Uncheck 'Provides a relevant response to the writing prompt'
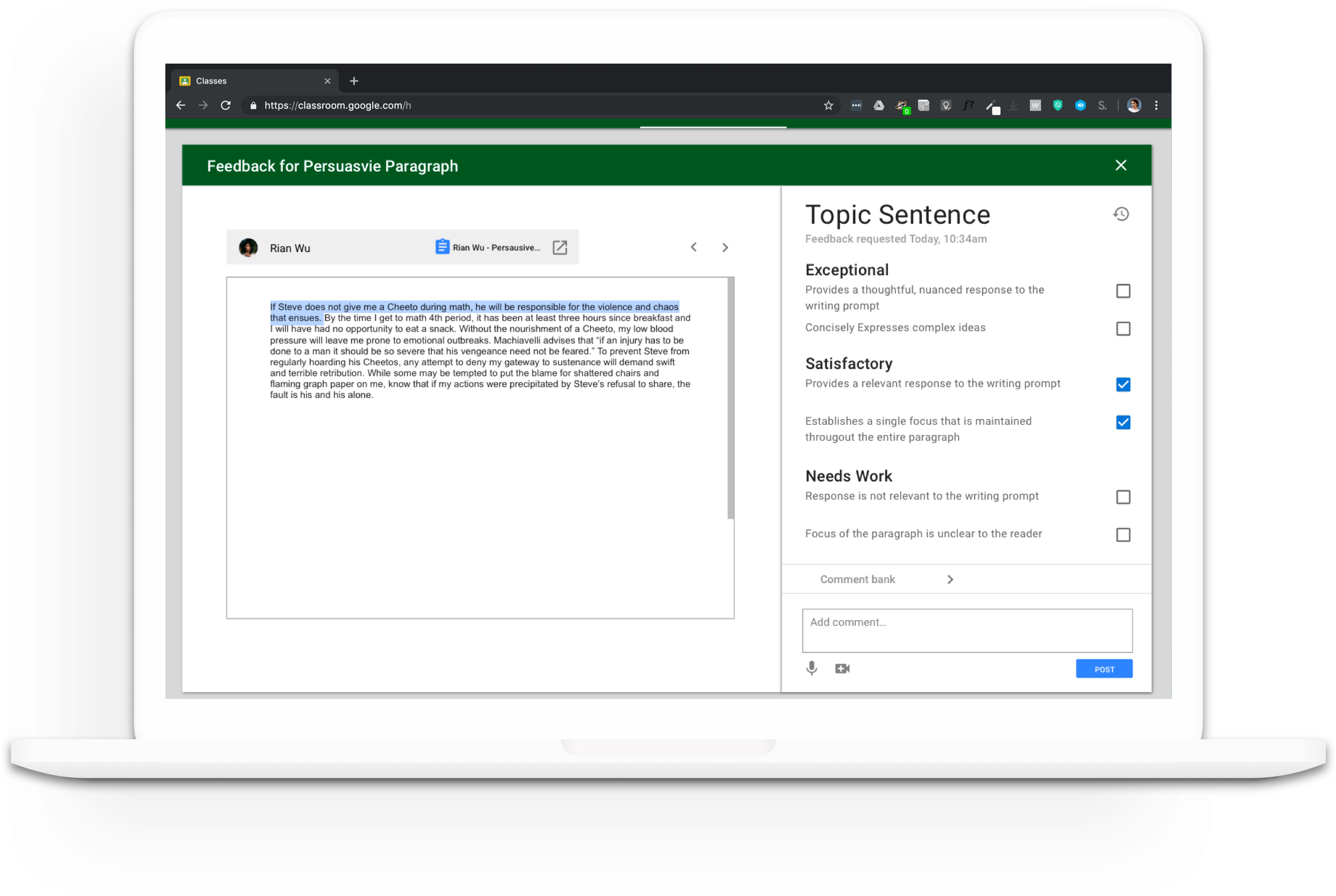 [x=1123, y=384]
